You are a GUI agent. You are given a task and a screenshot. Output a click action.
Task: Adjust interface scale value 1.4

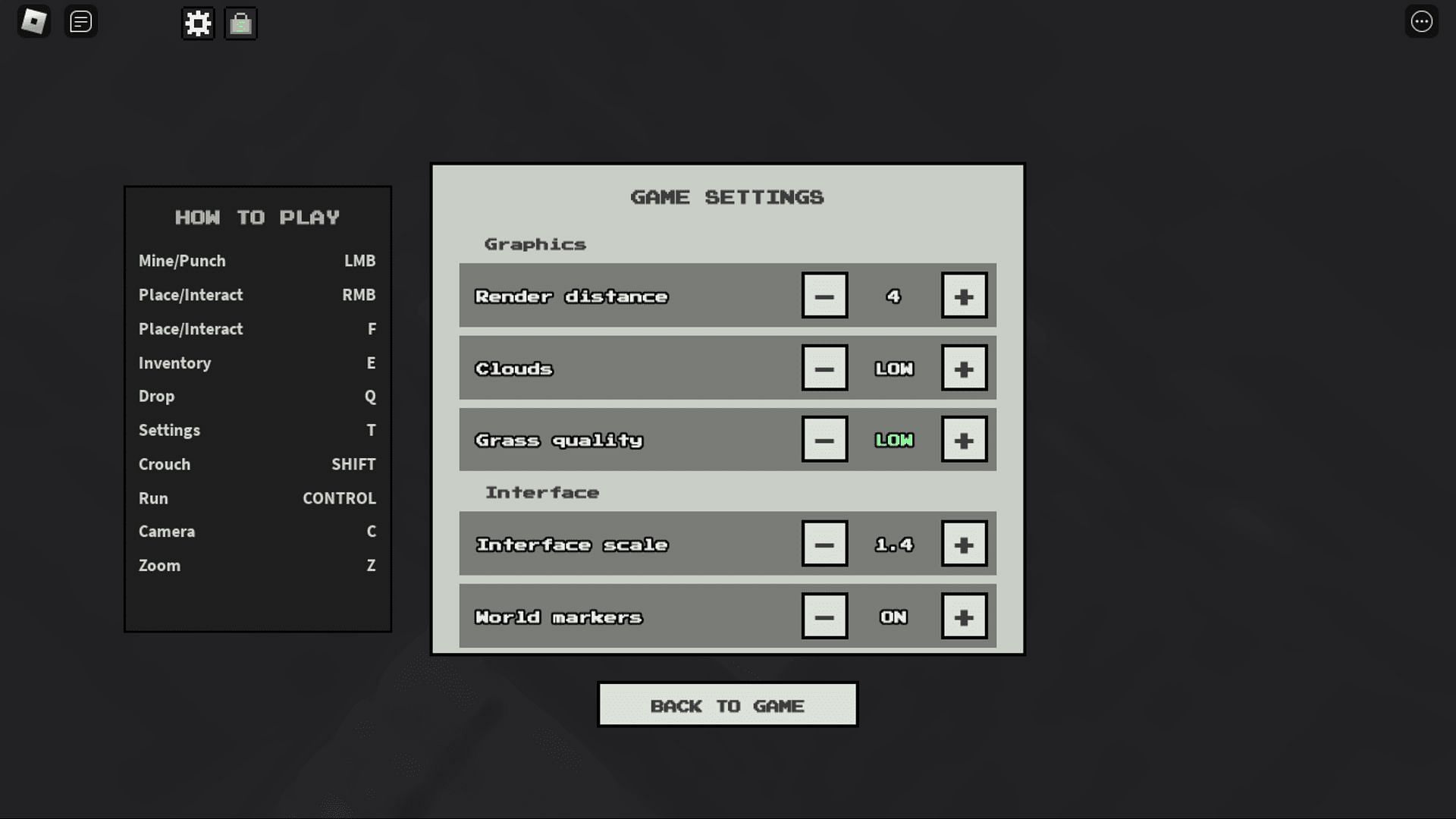click(x=894, y=544)
